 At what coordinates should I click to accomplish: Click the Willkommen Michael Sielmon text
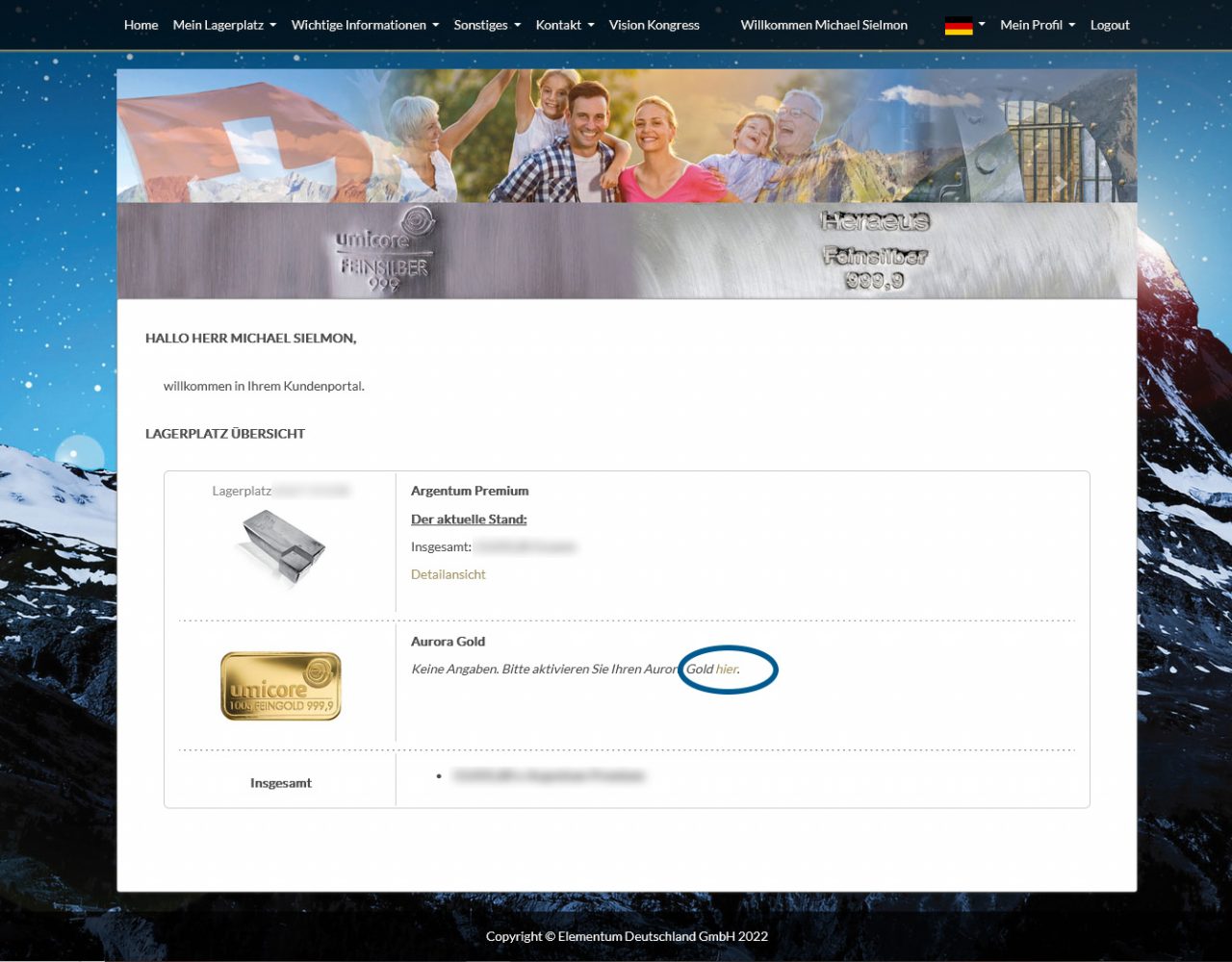coord(823,25)
